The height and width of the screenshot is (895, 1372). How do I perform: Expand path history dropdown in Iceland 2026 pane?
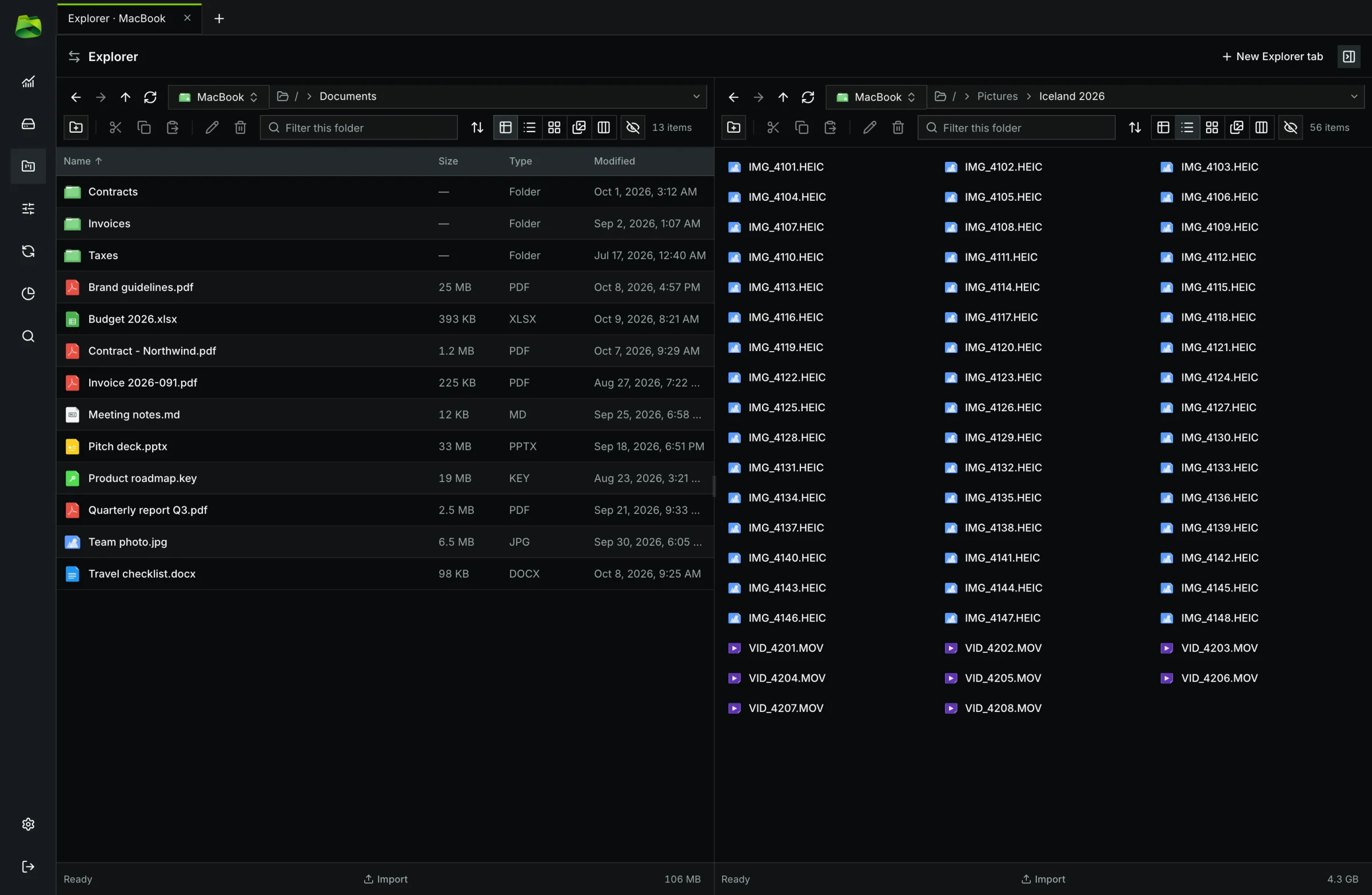point(1354,96)
